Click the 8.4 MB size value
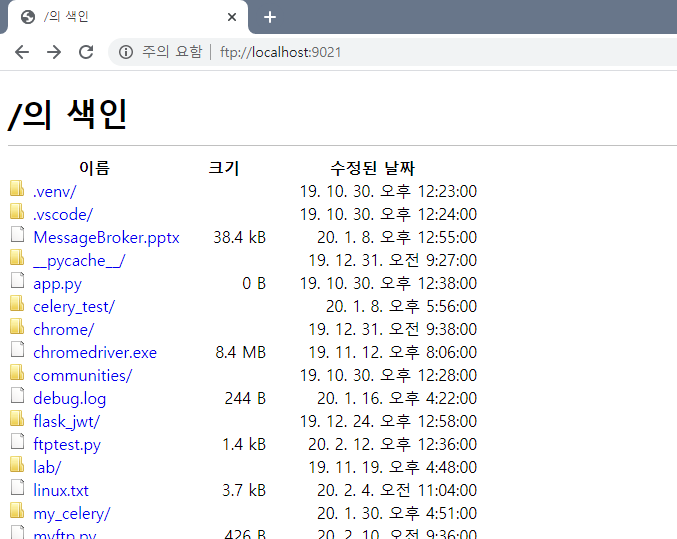677x539 pixels. point(240,352)
